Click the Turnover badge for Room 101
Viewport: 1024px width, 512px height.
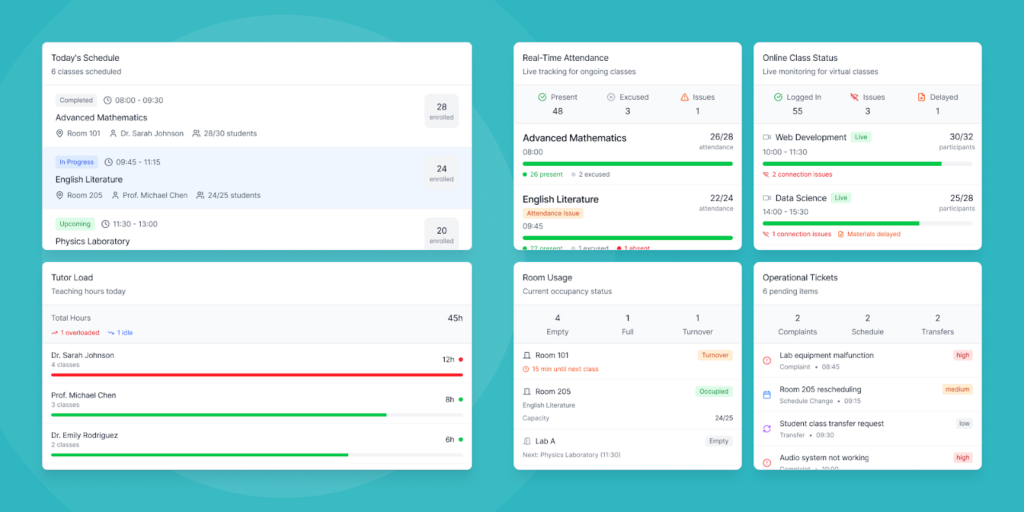(715, 355)
